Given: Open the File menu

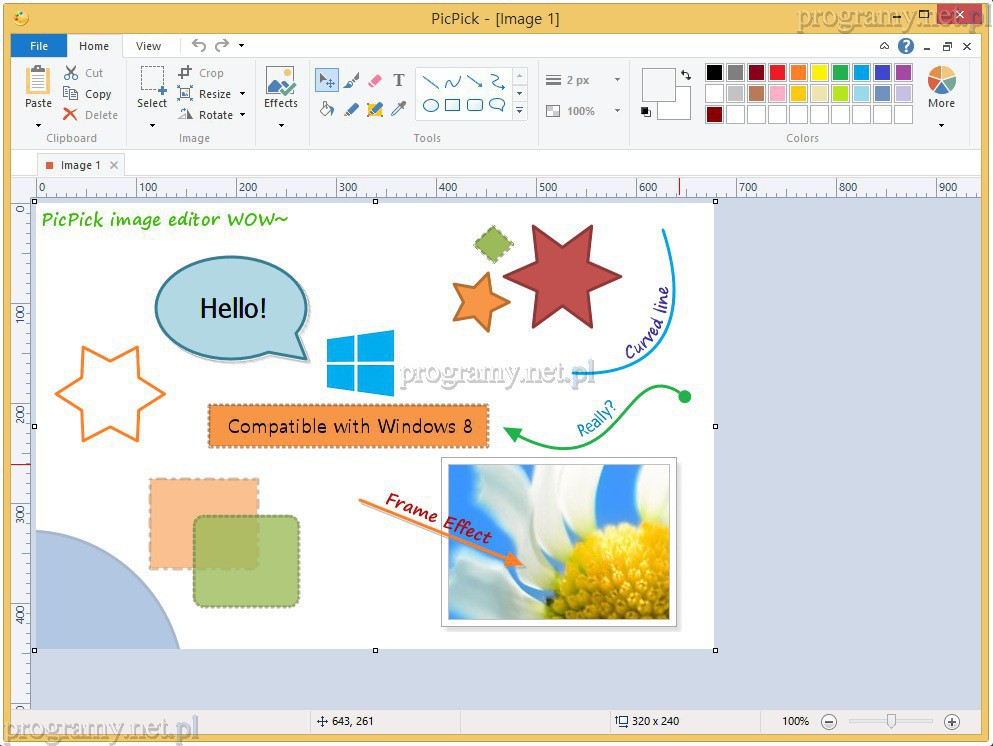Looking at the screenshot, I should [x=39, y=46].
